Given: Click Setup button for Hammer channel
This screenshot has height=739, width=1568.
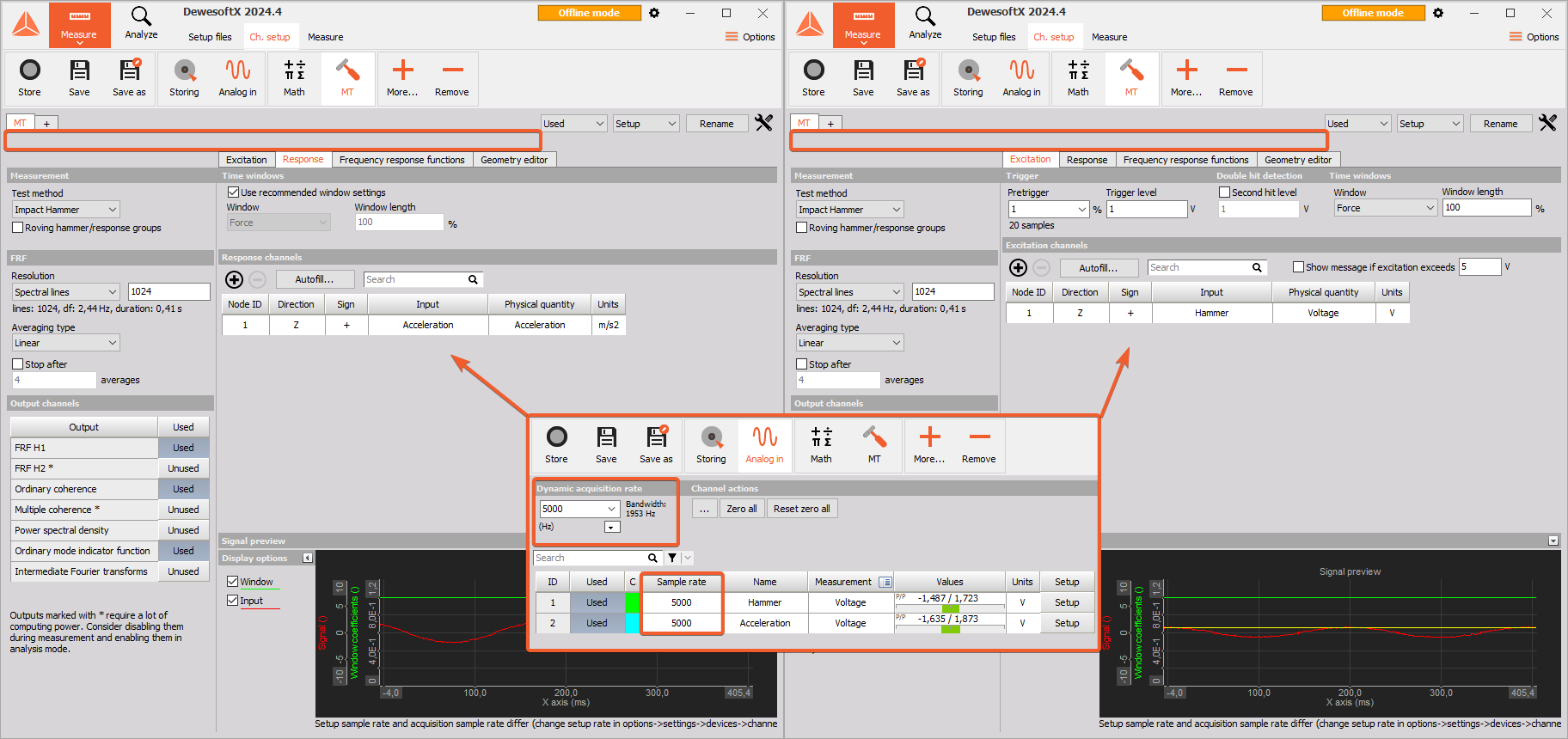Looking at the screenshot, I should coord(1067,602).
